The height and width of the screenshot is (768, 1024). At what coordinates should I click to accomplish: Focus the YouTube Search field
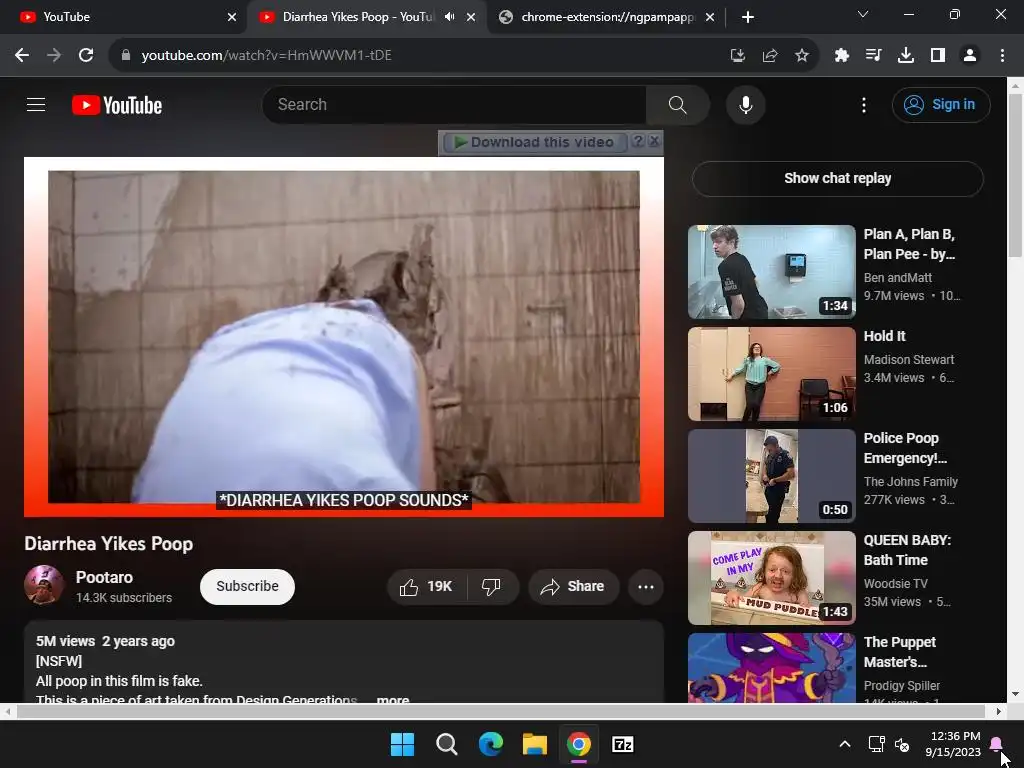click(x=455, y=104)
